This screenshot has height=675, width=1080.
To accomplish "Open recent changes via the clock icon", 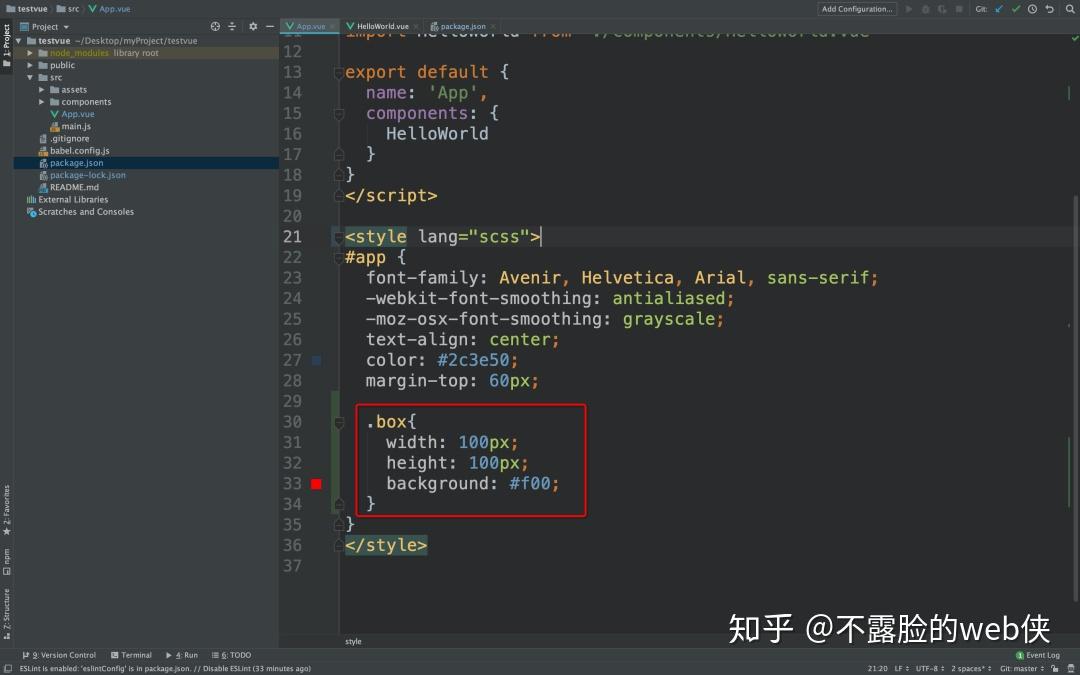I will tap(1032, 9).
